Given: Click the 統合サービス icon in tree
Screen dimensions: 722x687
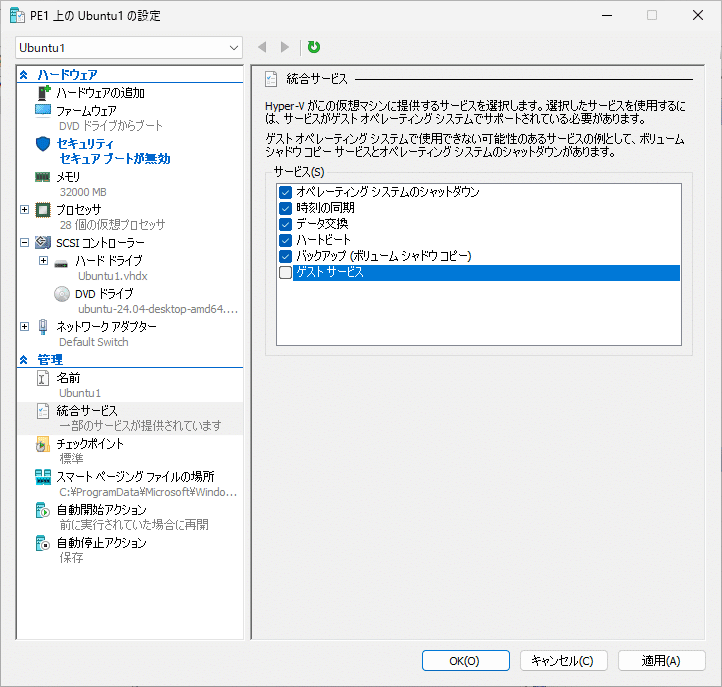Looking at the screenshot, I should tap(43, 411).
